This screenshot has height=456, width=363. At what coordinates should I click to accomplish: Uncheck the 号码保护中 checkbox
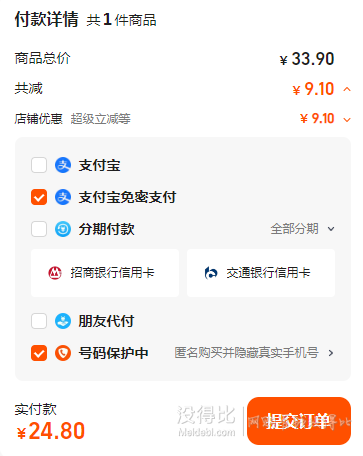click(39, 353)
